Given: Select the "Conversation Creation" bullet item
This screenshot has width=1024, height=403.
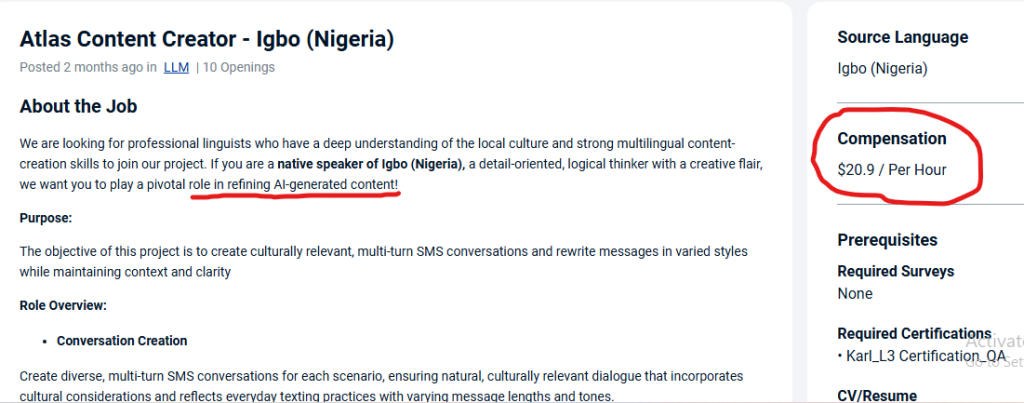Looking at the screenshot, I should tap(122, 341).
